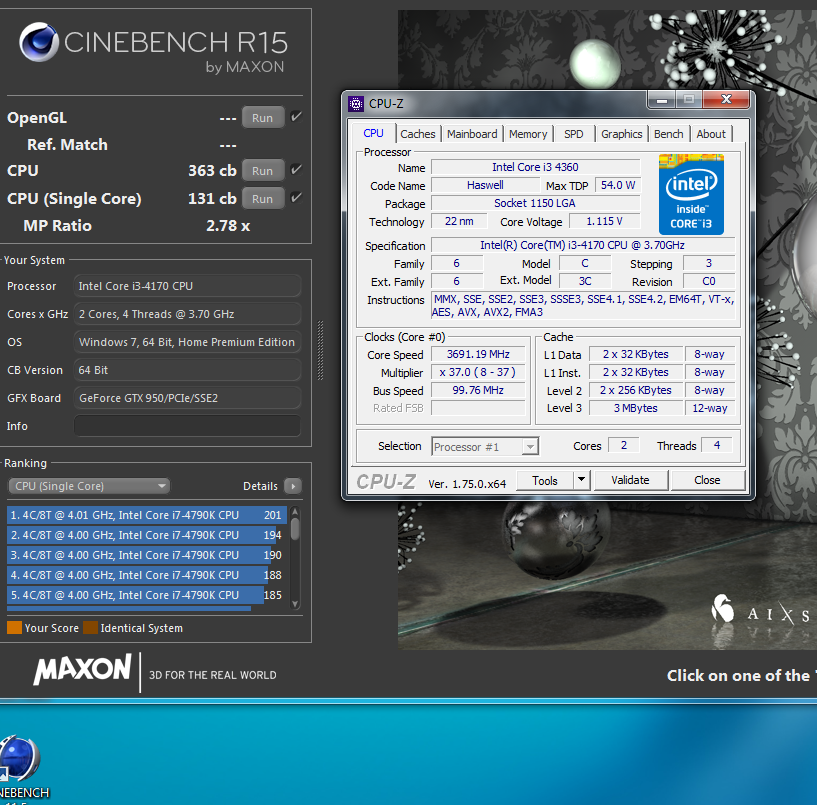Toggle the OpenGL test checkbox
This screenshot has height=805, width=817.
coord(296,117)
